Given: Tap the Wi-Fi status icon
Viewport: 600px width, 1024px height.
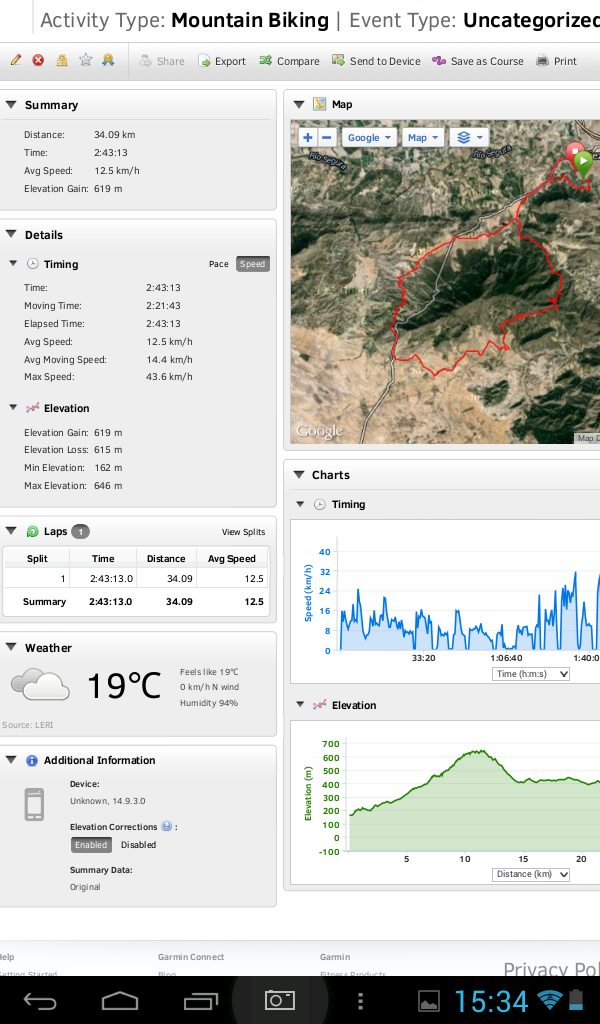Looking at the screenshot, I should point(550,1000).
